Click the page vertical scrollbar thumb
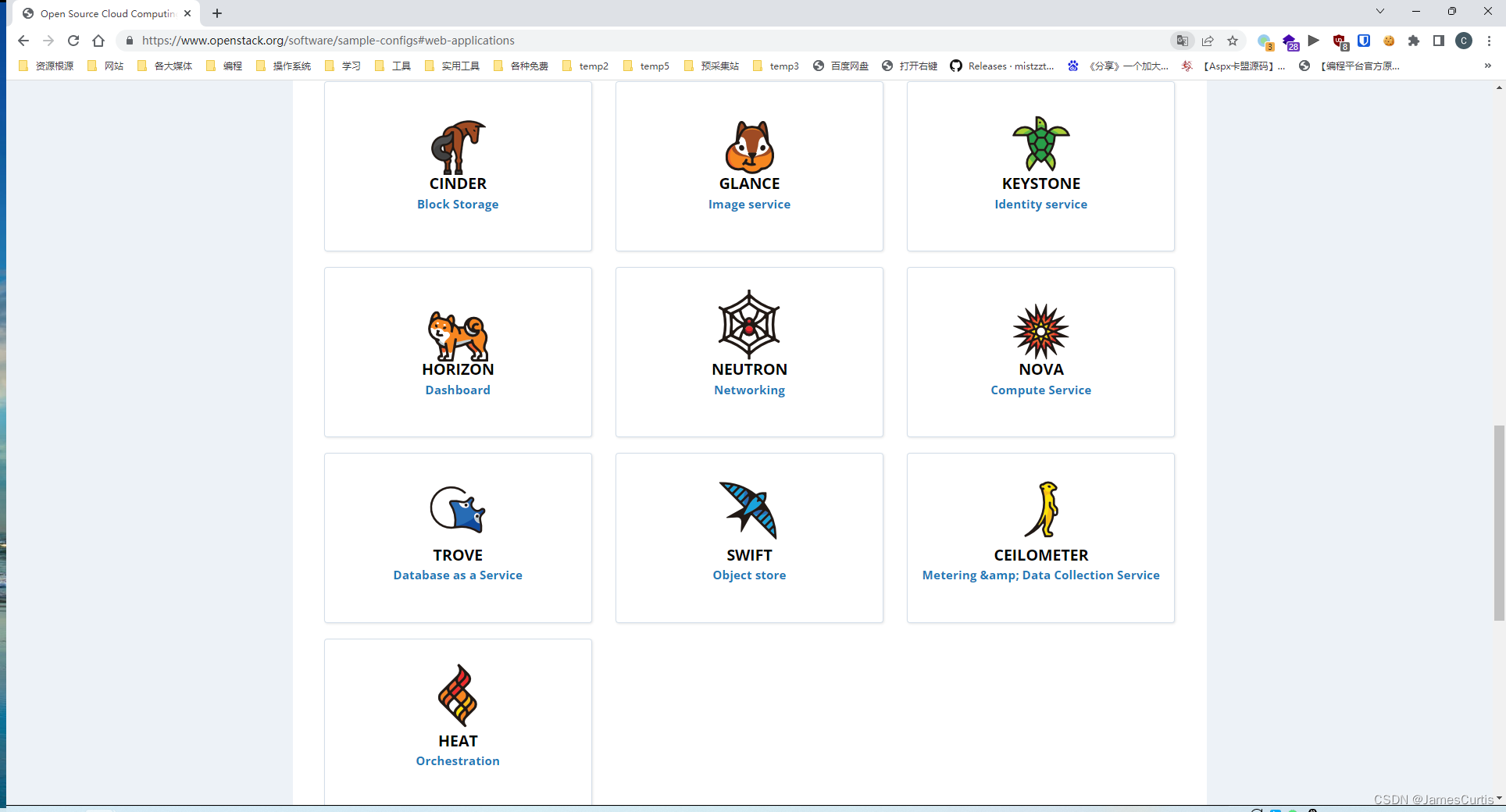Screen dimensions: 1506x812 coord(1499,523)
